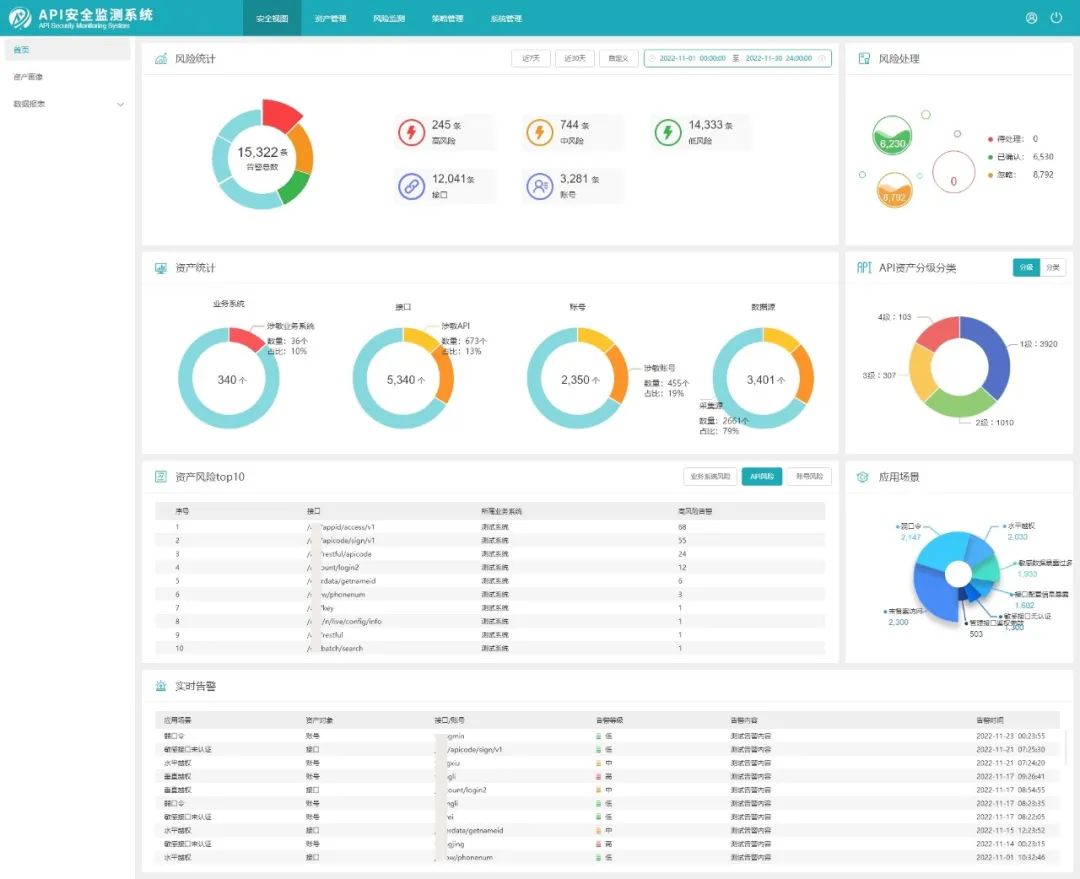The image size is (1080, 879).
Task: Toggle the 待处理 legend item
Action: click(1015, 139)
